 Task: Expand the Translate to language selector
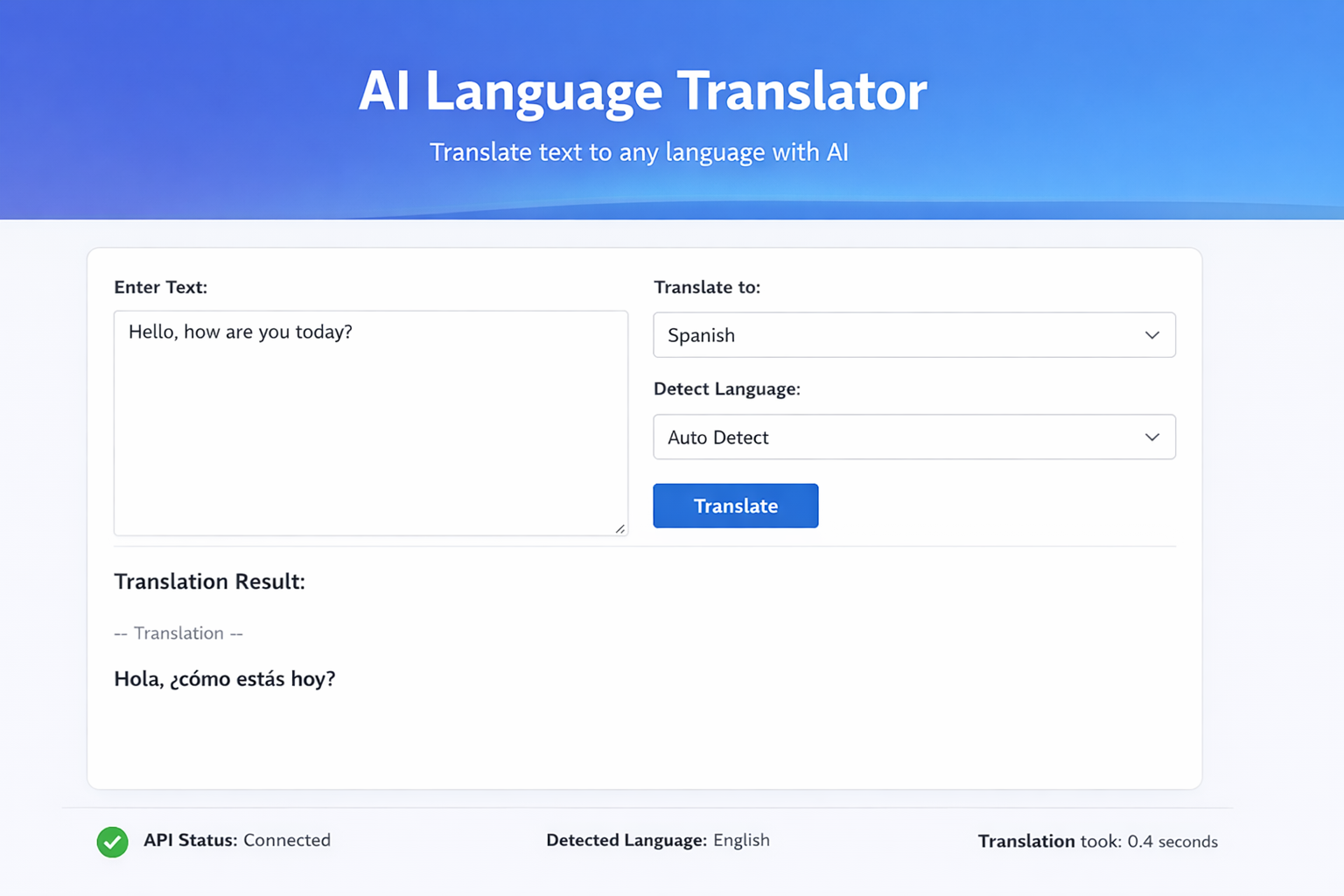tap(914, 335)
